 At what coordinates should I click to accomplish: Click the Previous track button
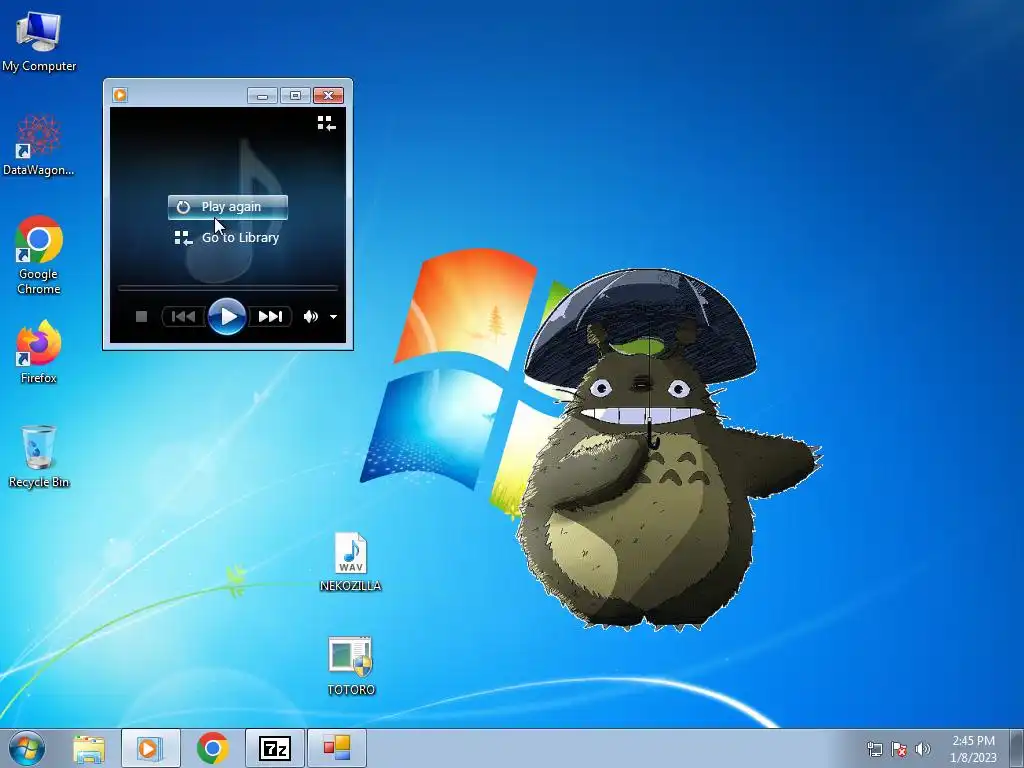pyautogui.click(x=184, y=317)
